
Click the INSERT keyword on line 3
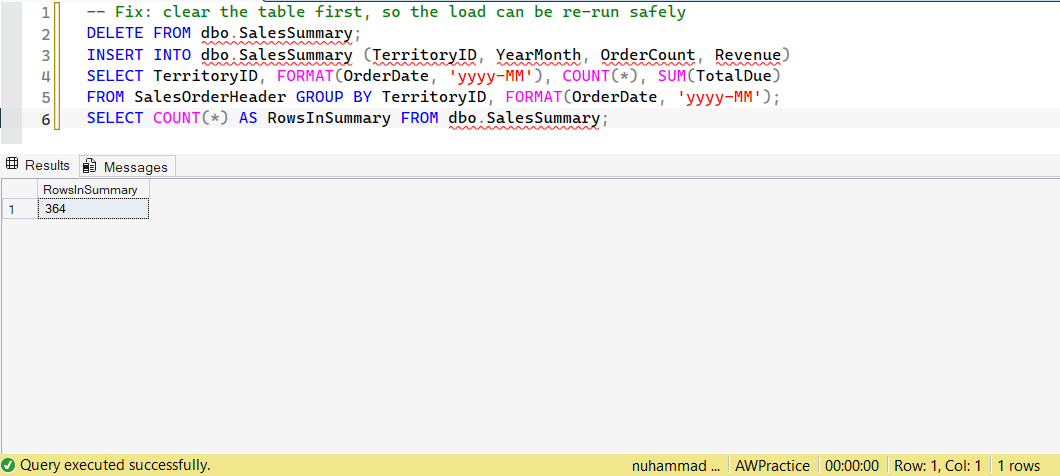point(115,55)
